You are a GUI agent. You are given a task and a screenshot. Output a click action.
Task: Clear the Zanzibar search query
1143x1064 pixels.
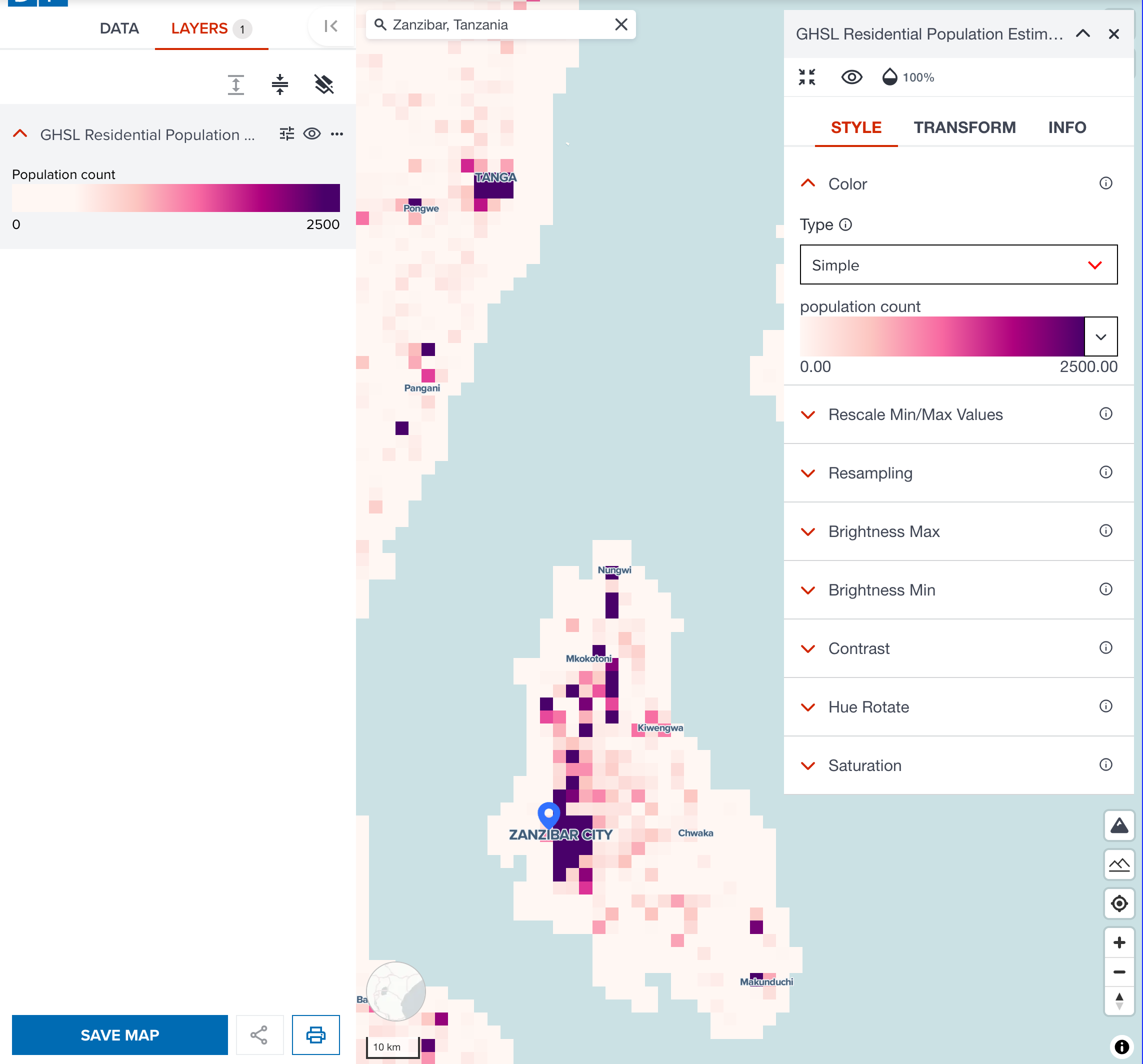tap(621, 24)
